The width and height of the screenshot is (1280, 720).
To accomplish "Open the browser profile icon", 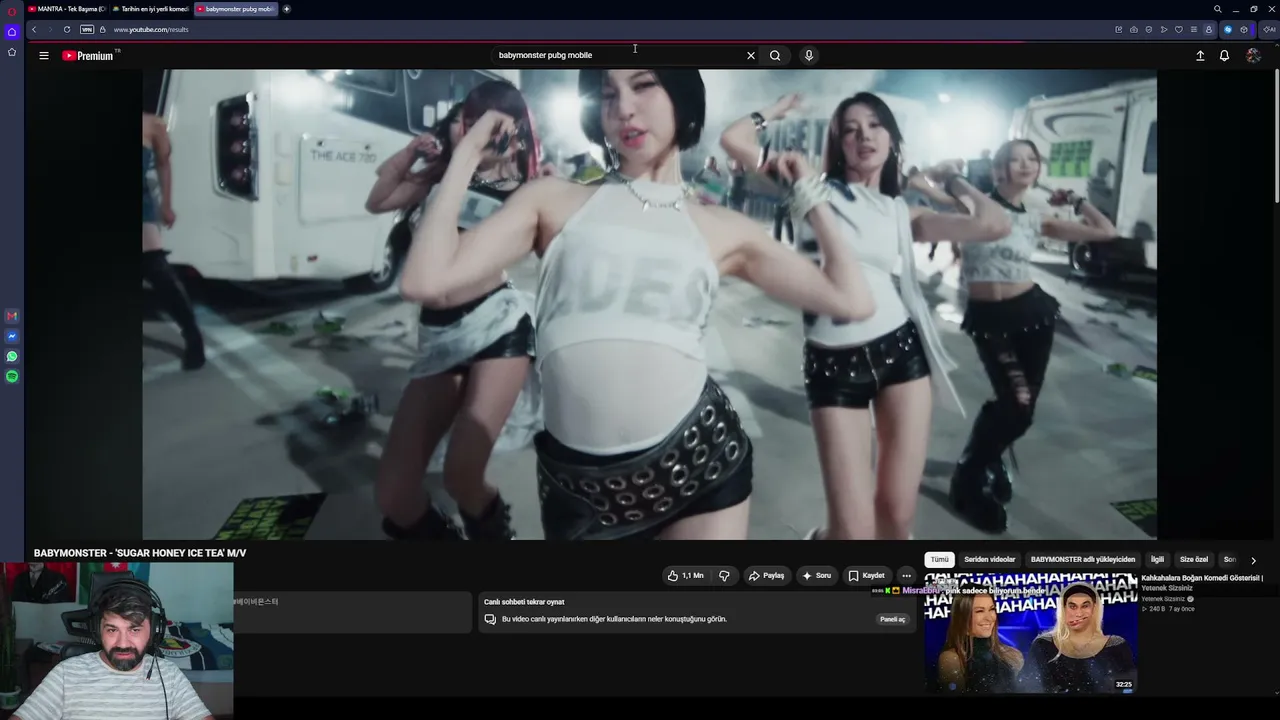I will [1209, 30].
